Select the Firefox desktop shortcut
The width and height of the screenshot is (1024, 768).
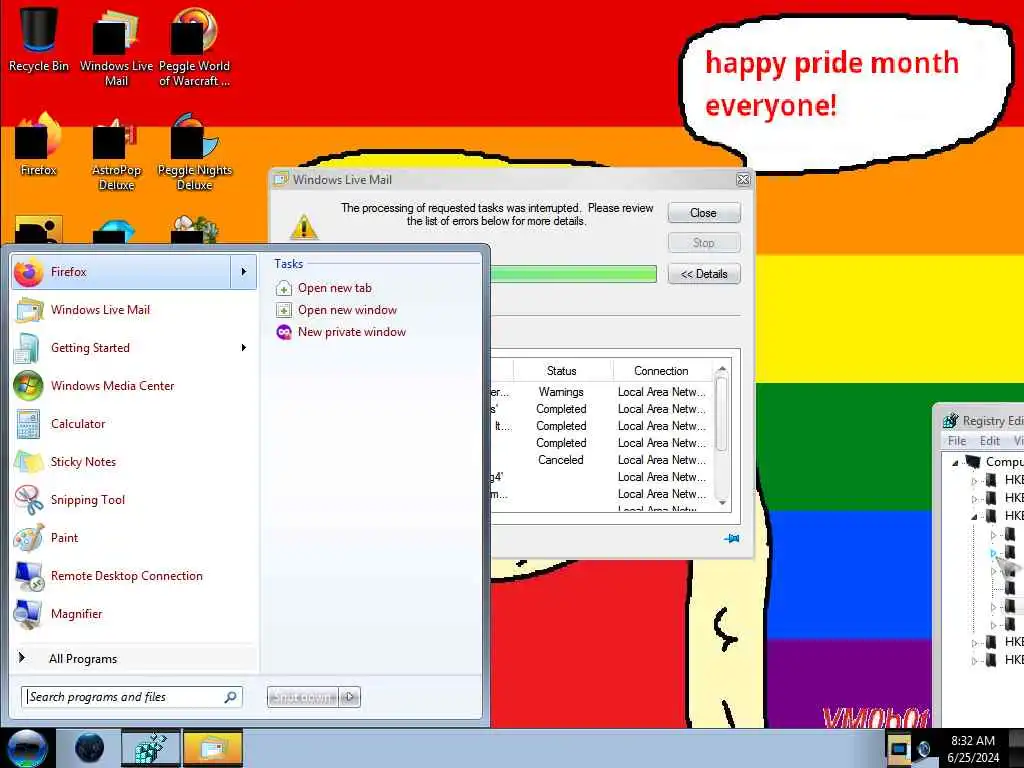pyautogui.click(x=38, y=144)
